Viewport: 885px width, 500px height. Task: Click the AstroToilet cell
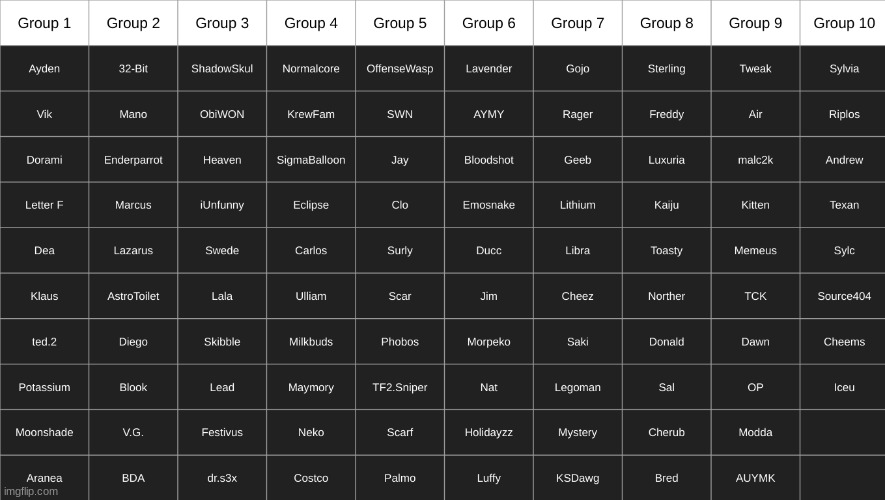pos(133,296)
